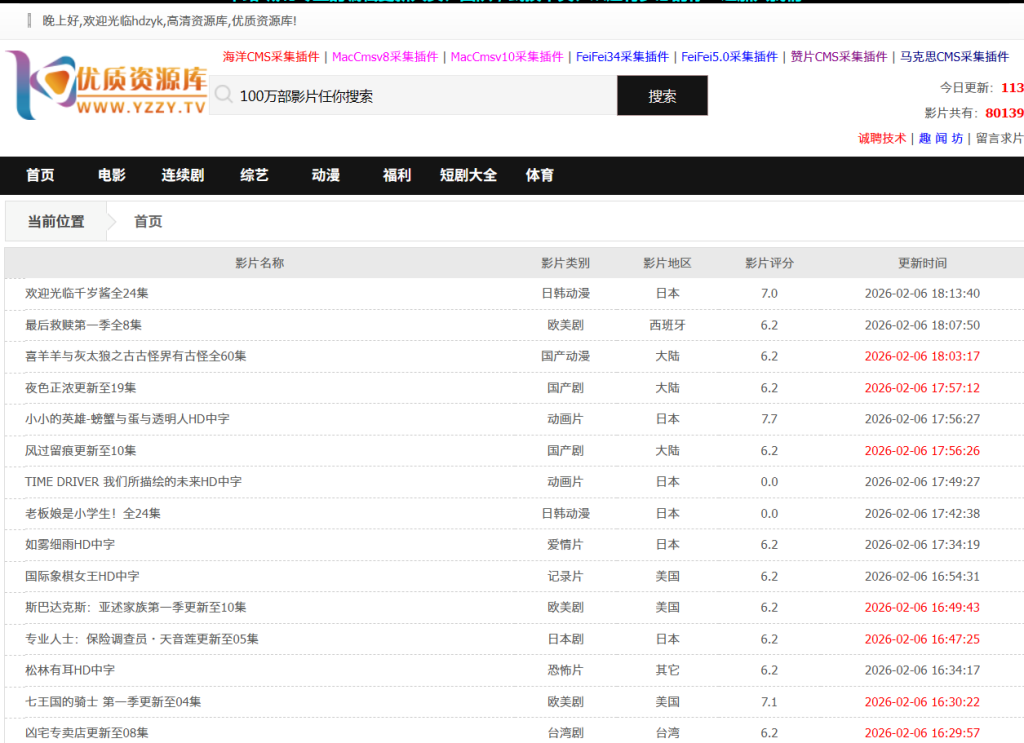Click the magnifying glass icon in search bar
This screenshot has width=1024, height=743.
[x=222, y=96]
